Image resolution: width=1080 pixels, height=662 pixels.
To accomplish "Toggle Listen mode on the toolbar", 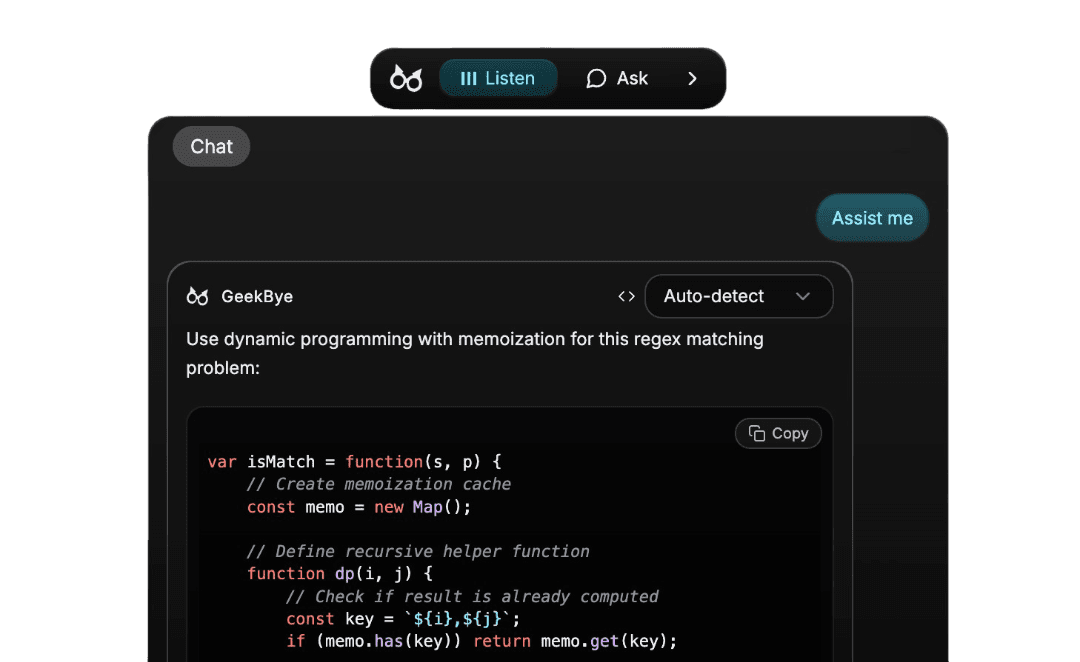I will click(x=498, y=78).
